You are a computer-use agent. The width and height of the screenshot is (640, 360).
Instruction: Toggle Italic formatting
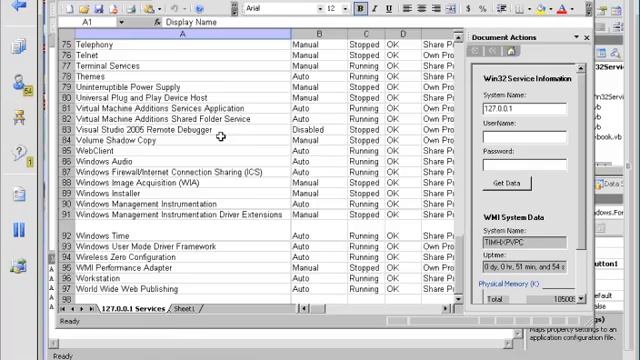[x=375, y=9]
